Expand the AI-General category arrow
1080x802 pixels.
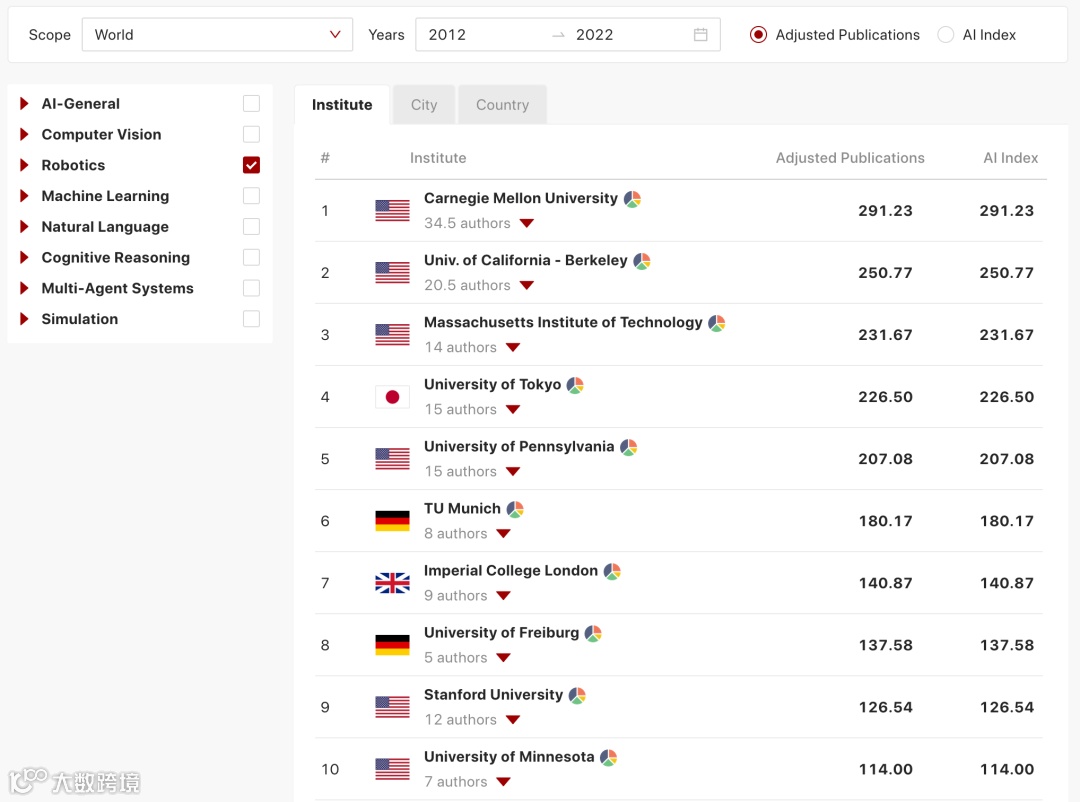pyautogui.click(x=24, y=103)
